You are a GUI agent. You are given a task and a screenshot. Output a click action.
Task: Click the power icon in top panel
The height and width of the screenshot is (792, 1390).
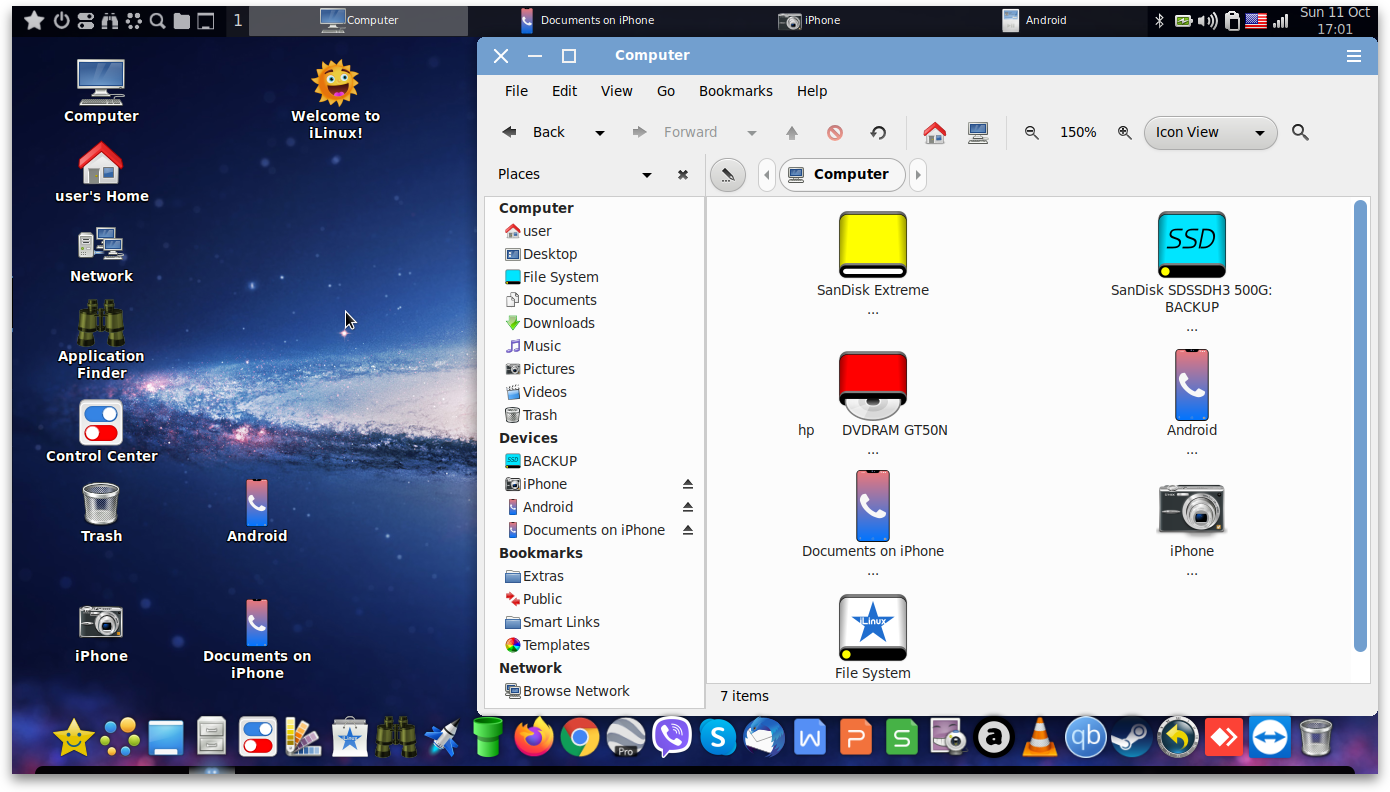pos(61,20)
